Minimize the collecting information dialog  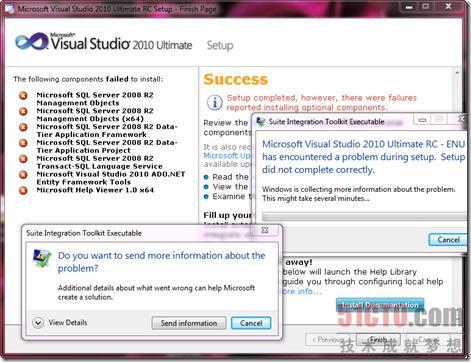click(423, 119)
